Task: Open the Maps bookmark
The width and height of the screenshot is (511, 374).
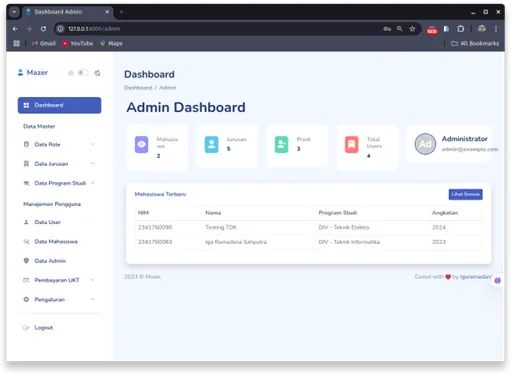Action: click(111, 43)
